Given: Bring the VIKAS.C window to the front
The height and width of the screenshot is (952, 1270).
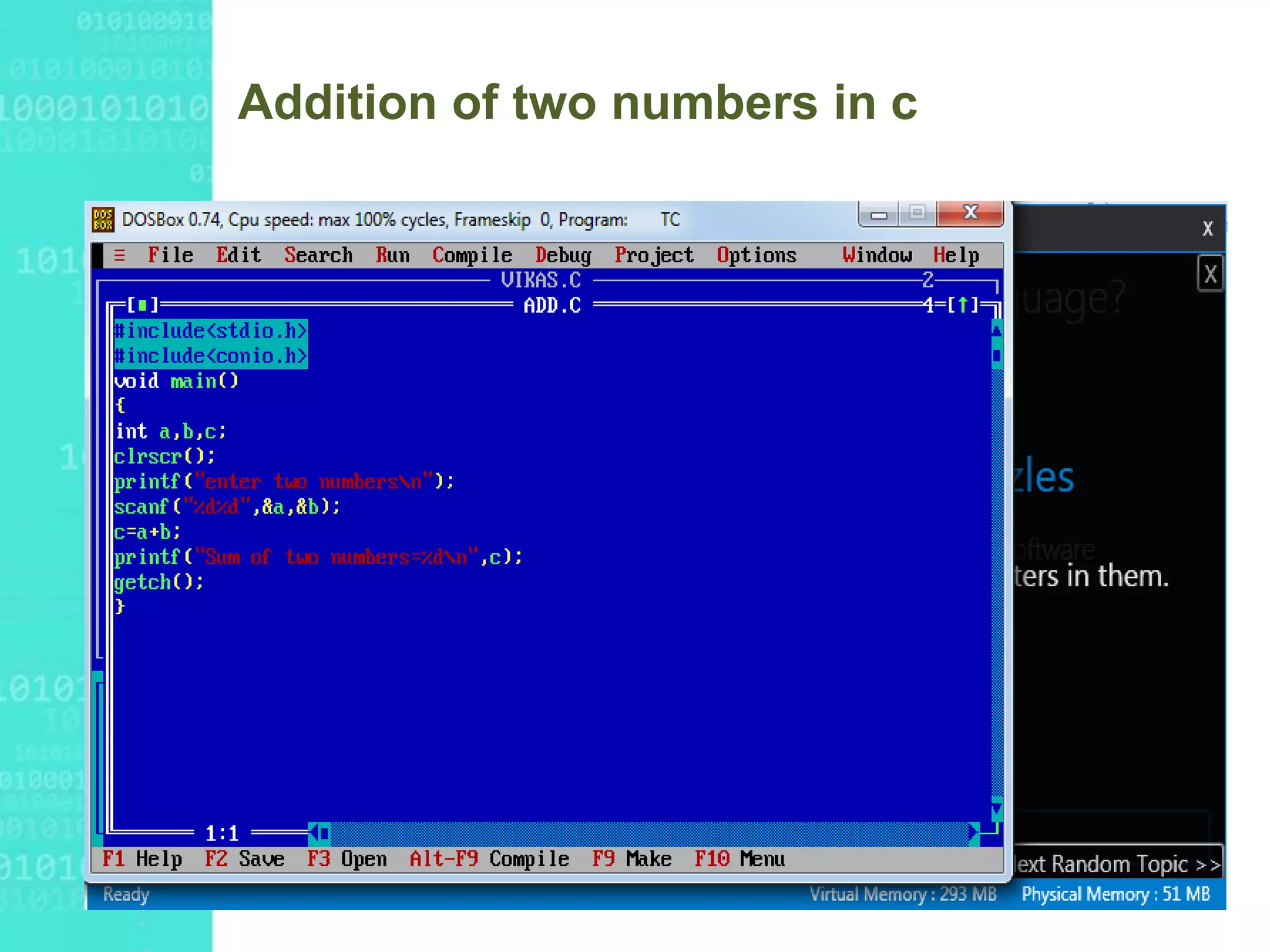Looking at the screenshot, I should tap(541, 280).
